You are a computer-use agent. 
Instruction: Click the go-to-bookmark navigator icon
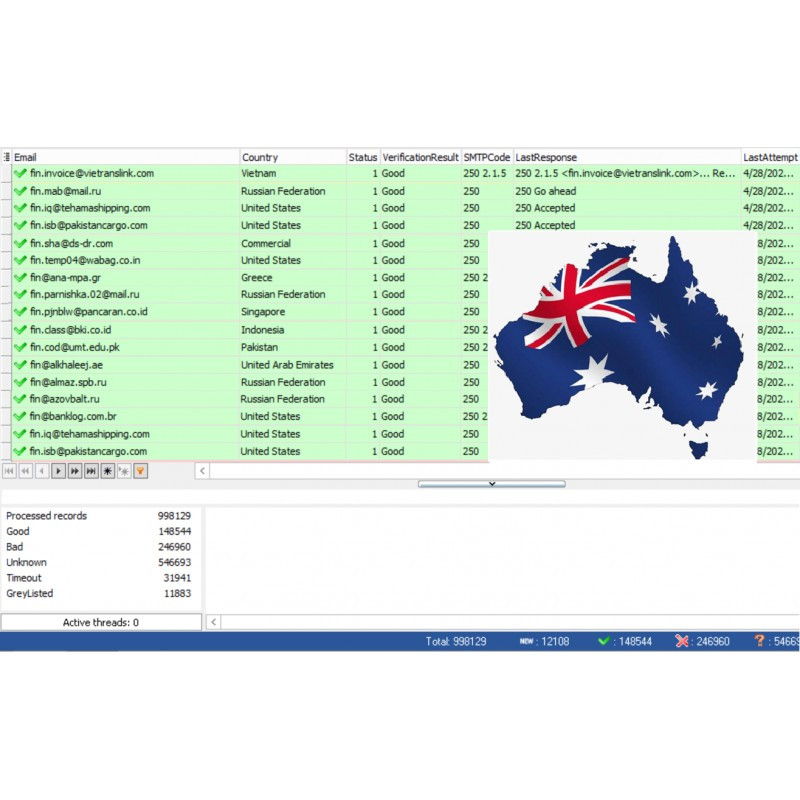(124, 470)
